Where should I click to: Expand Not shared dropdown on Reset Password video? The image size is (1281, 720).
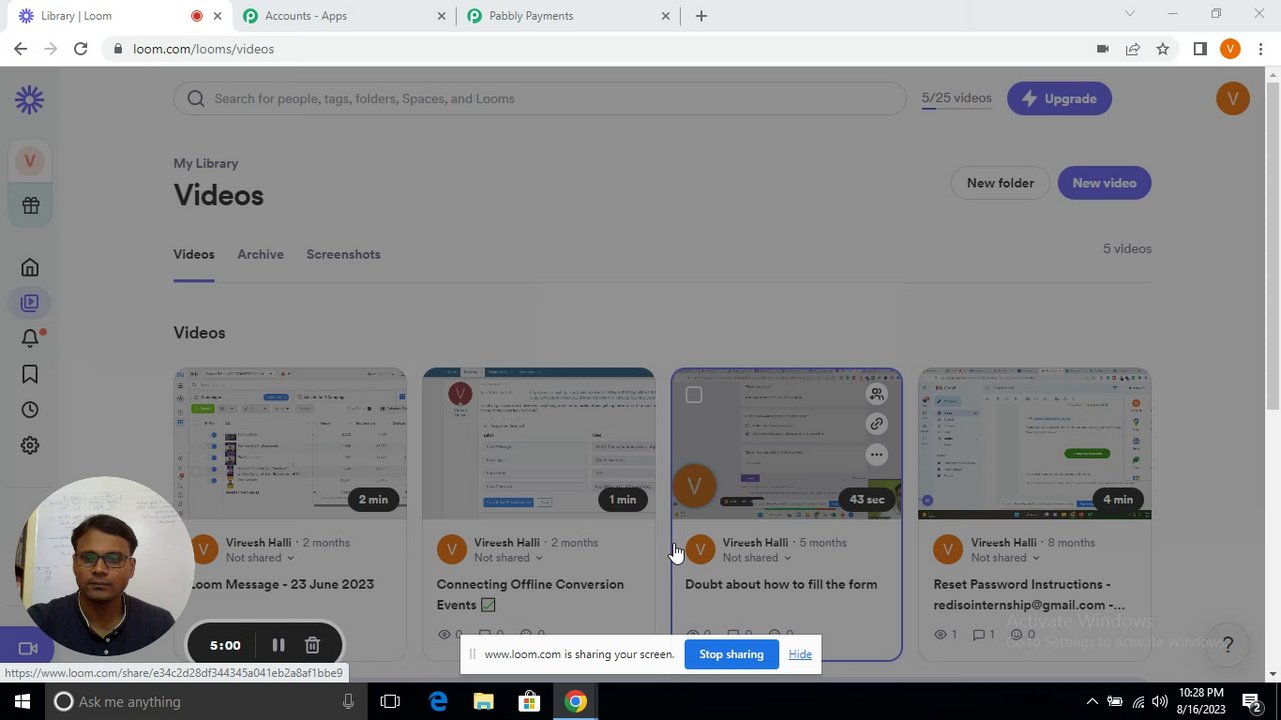tap(1005, 558)
